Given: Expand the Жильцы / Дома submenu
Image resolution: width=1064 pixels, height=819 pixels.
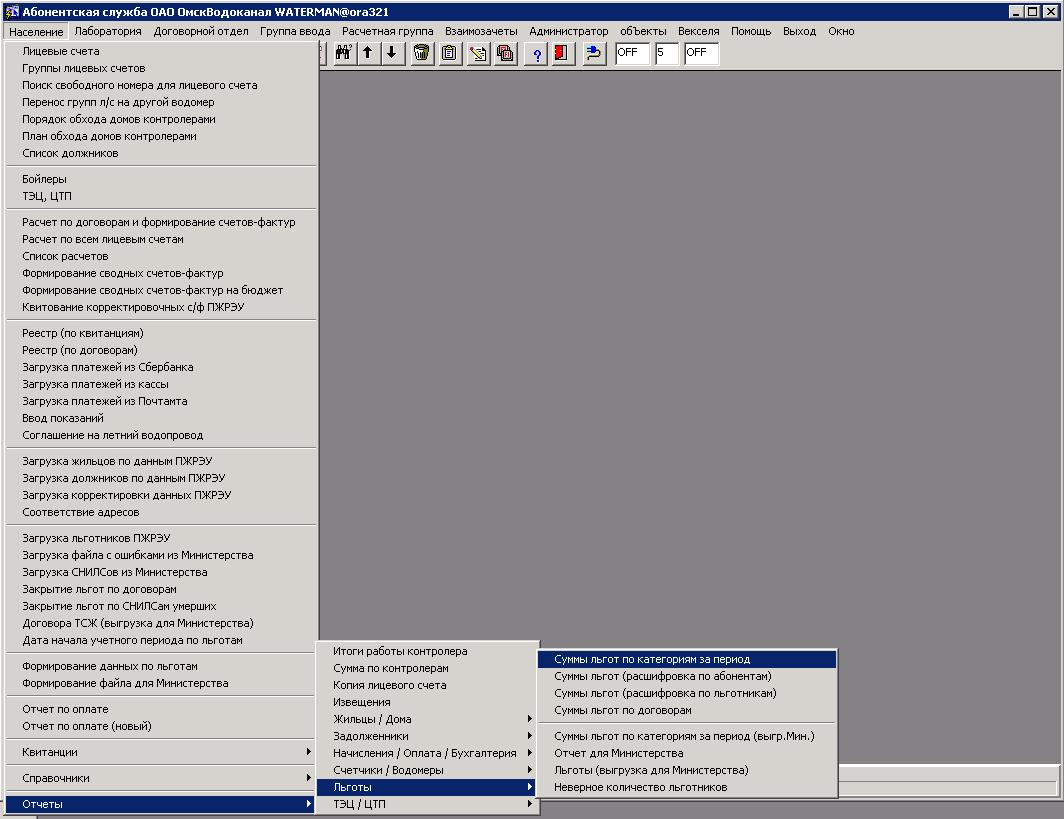Looking at the screenshot, I should (x=428, y=719).
